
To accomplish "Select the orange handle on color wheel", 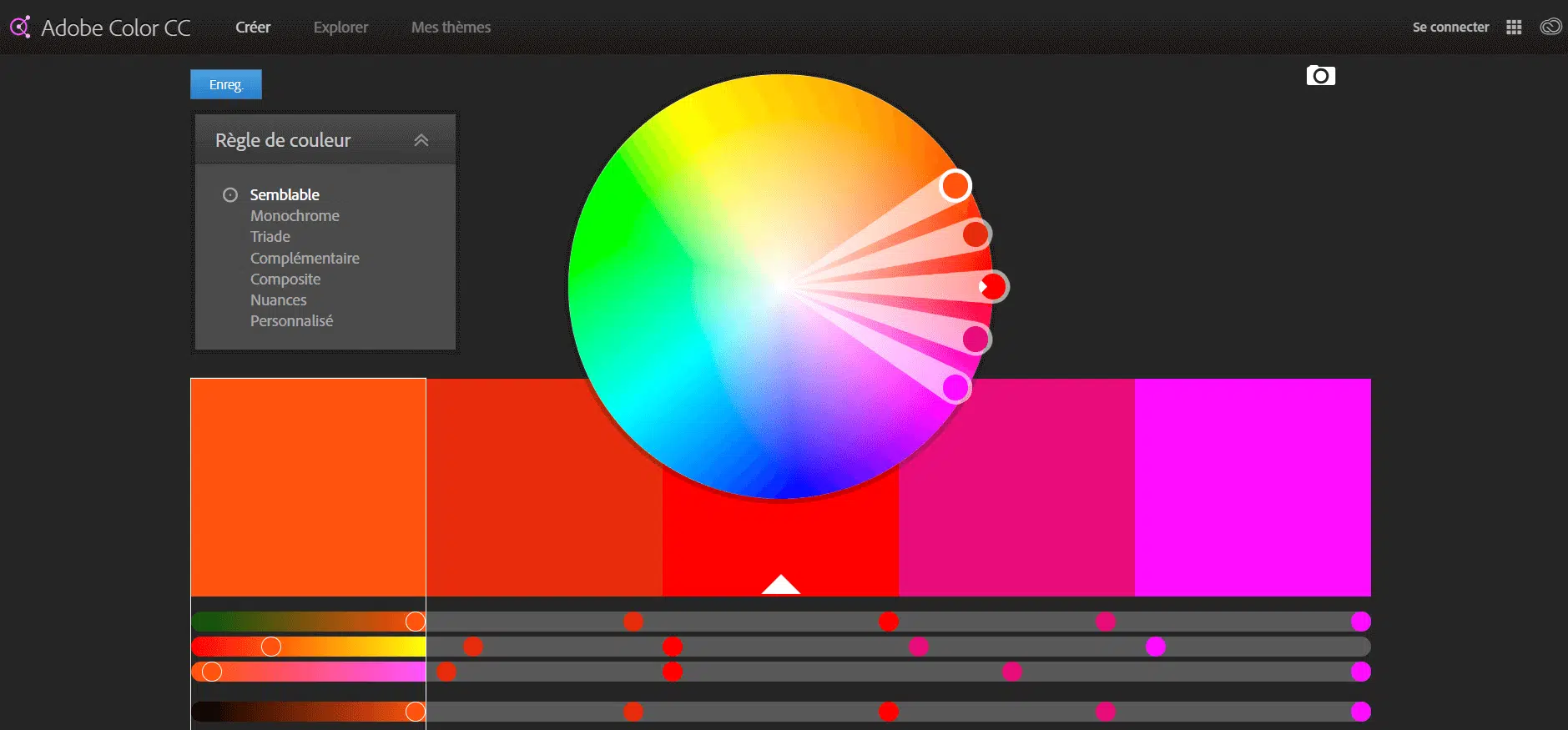I will click(955, 185).
